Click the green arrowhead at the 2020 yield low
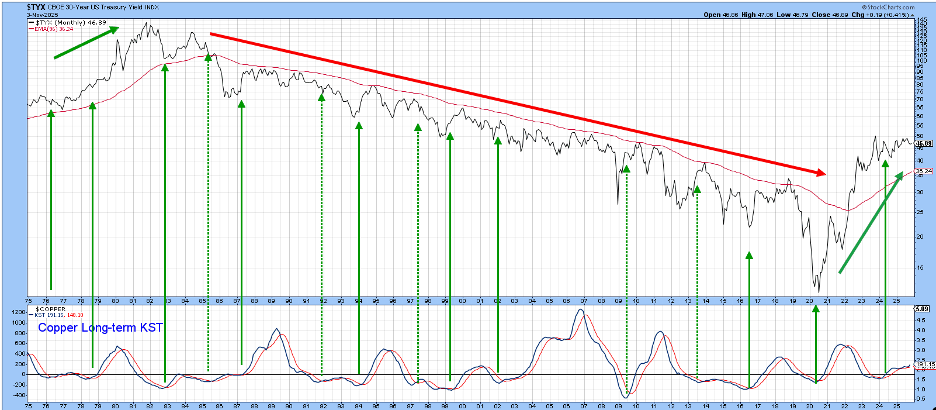This screenshot has height=410, width=936. point(815,309)
